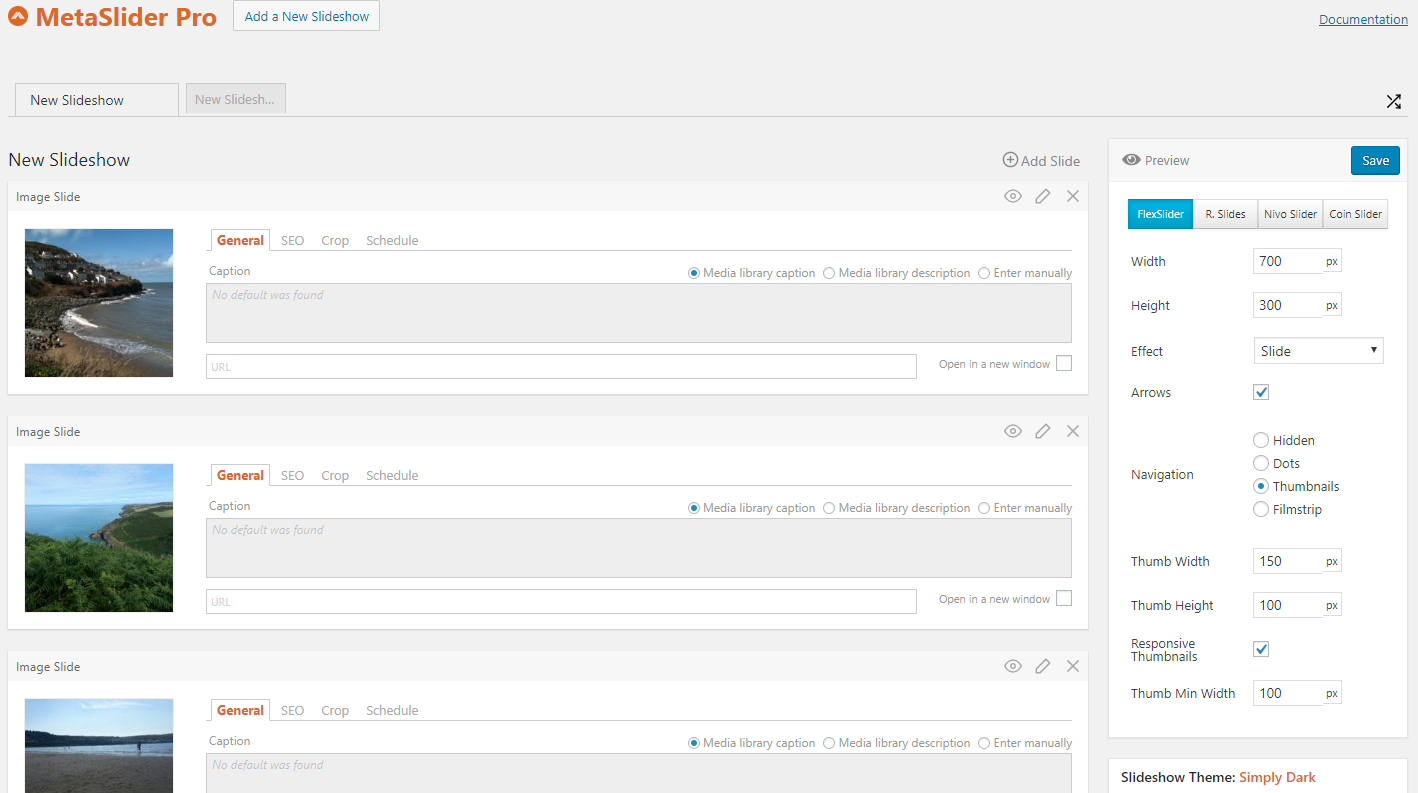
Task: Open Schedule tab of third slide
Action: [x=392, y=710]
